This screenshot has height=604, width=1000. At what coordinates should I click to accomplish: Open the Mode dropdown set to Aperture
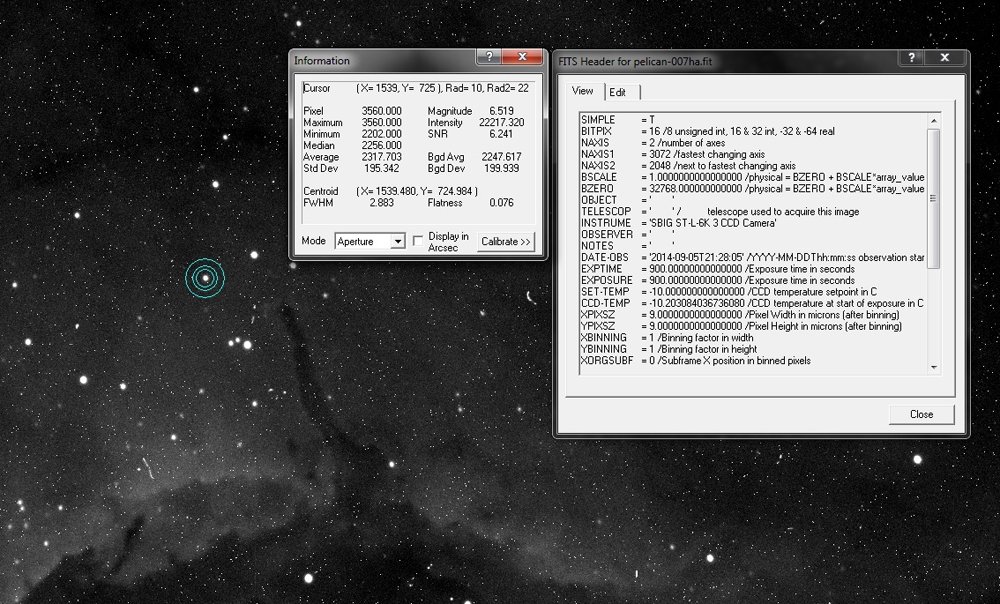370,241
